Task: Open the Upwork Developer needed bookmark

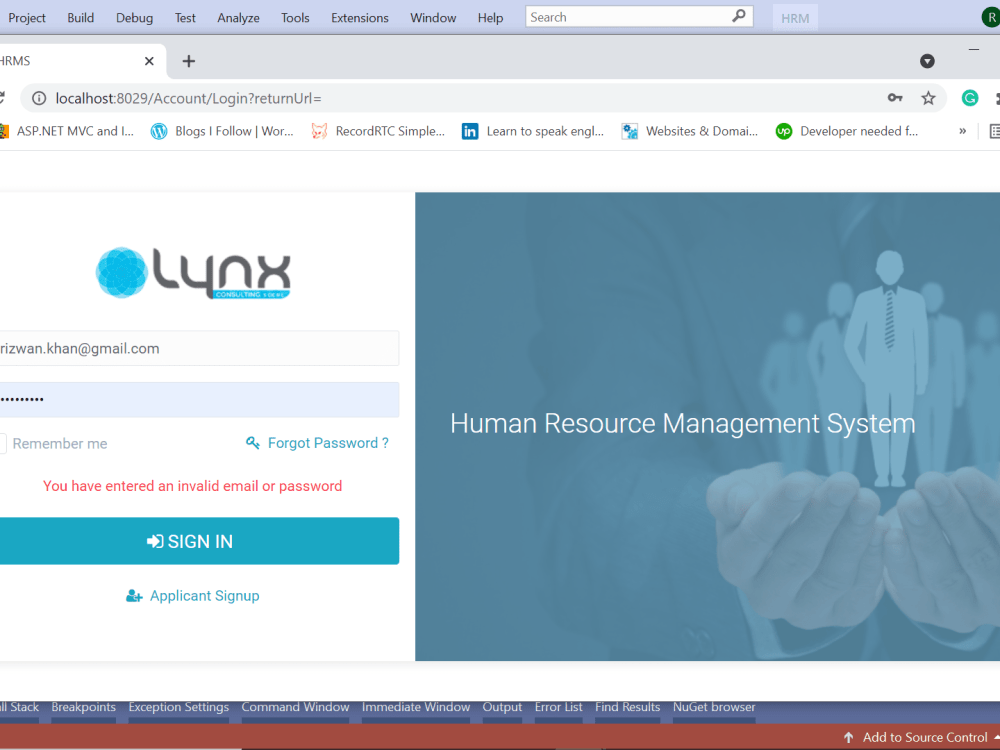Action: (847, 131)
